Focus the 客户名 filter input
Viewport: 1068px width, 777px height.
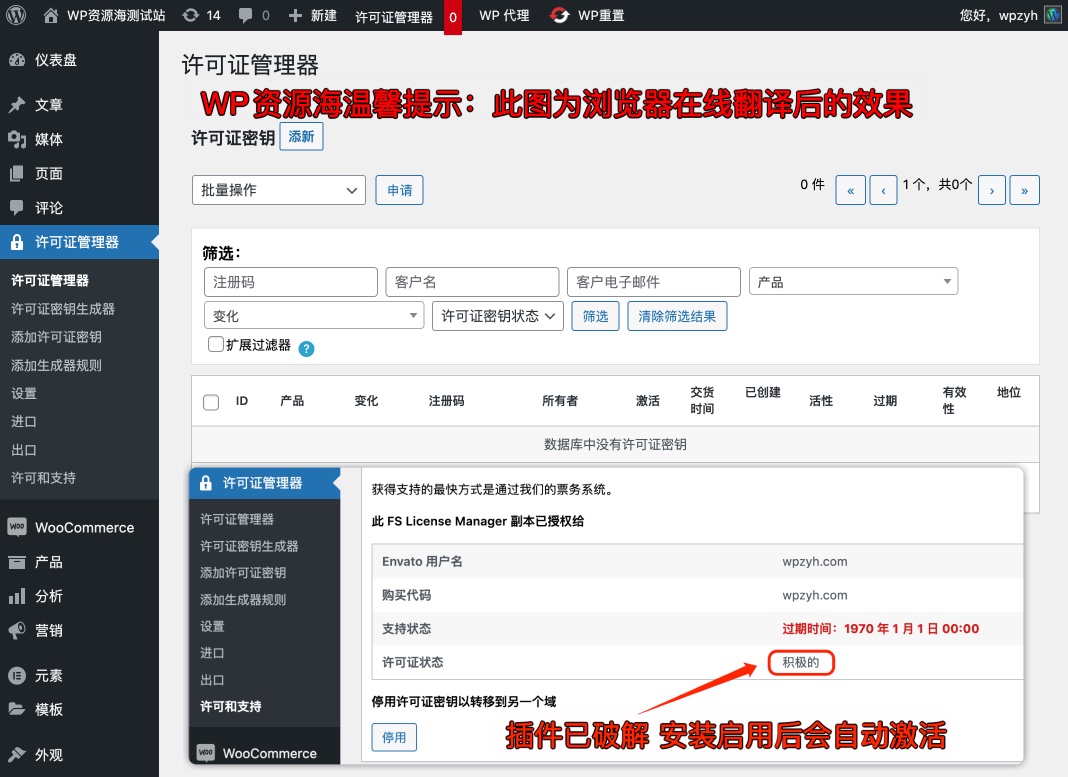tap(472, 281)
